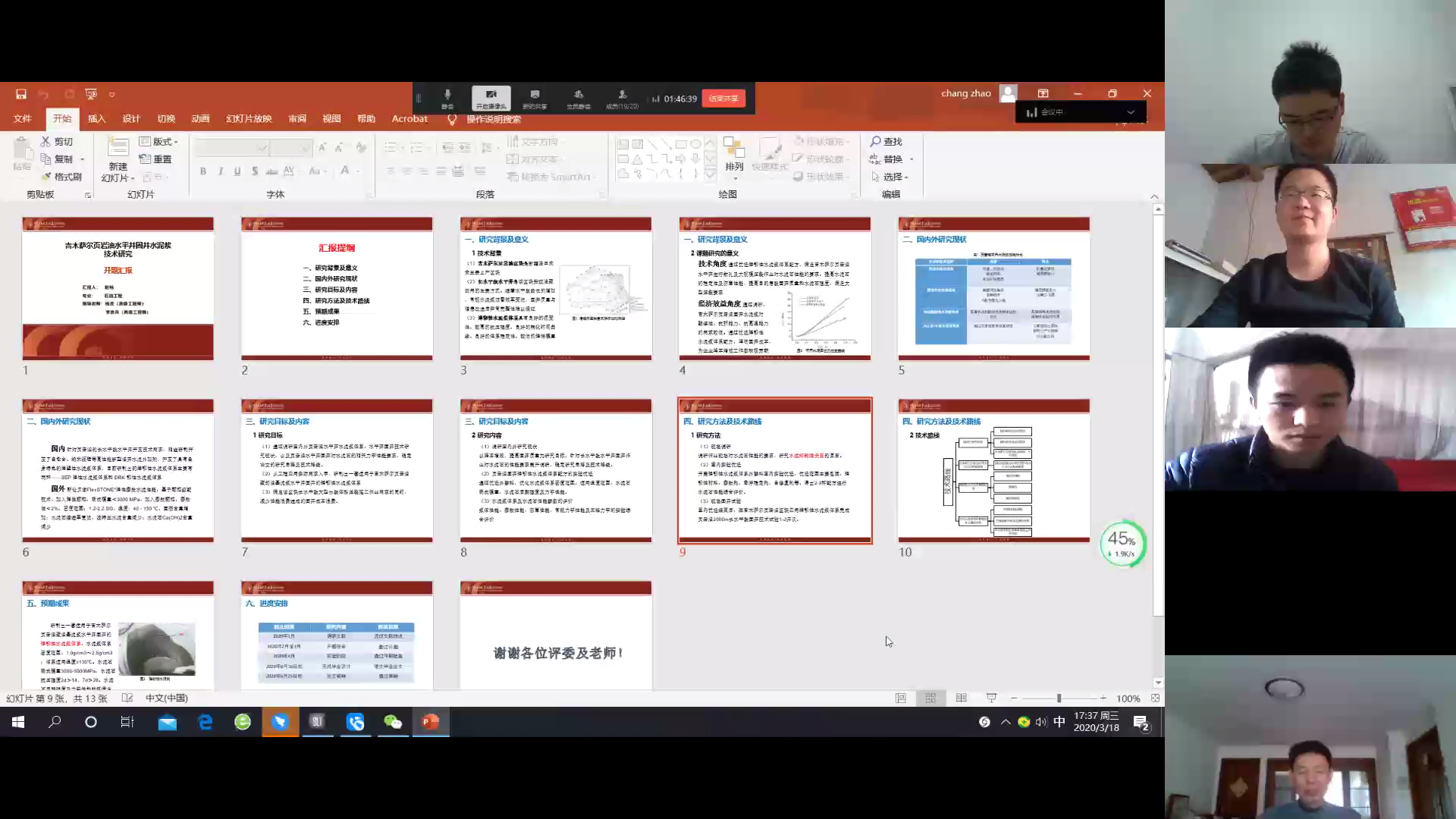Toggle Slide Sorter view in the status bar

pos(930,698)
